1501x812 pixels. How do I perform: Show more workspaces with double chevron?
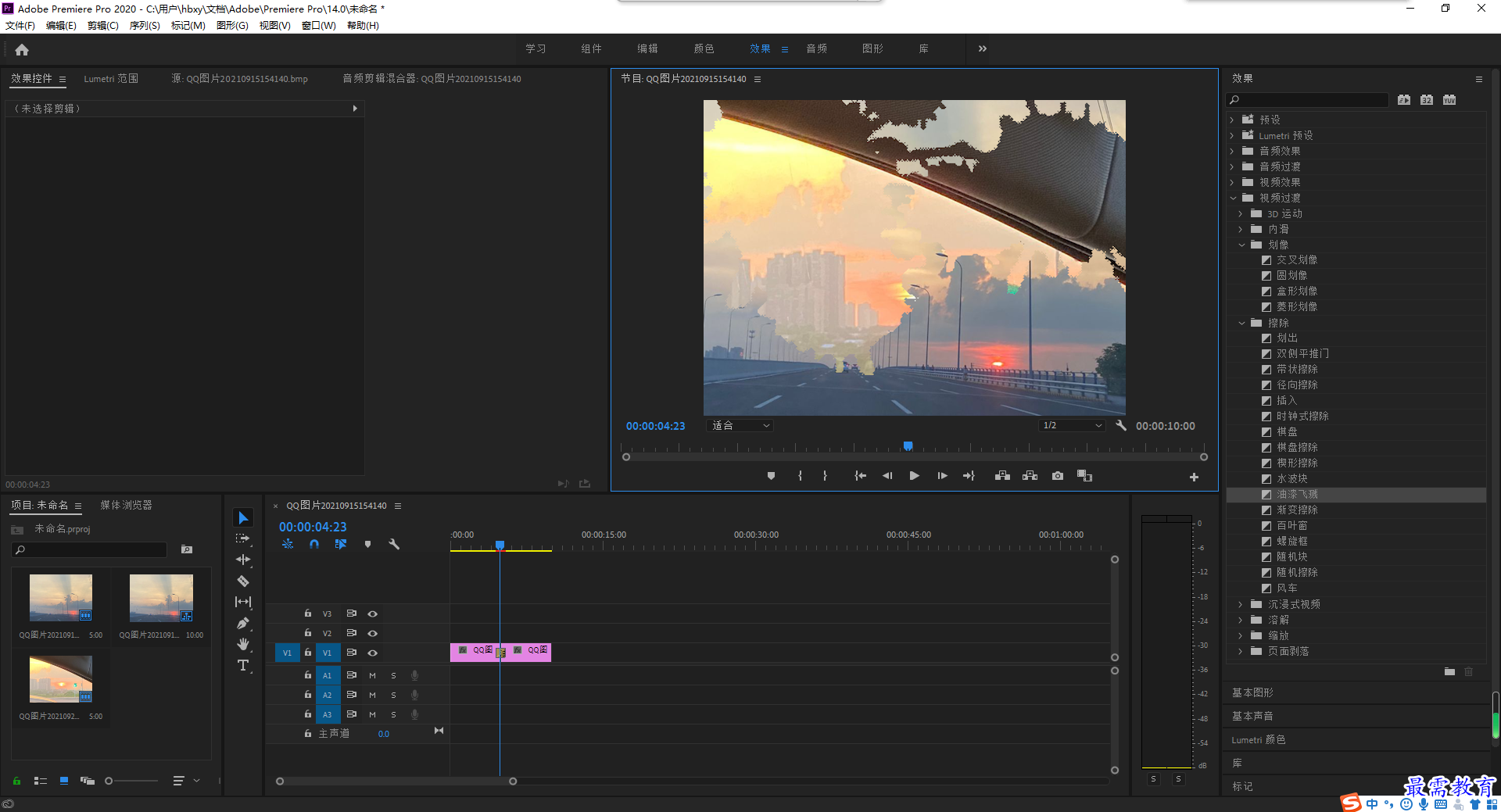[982, 48]
